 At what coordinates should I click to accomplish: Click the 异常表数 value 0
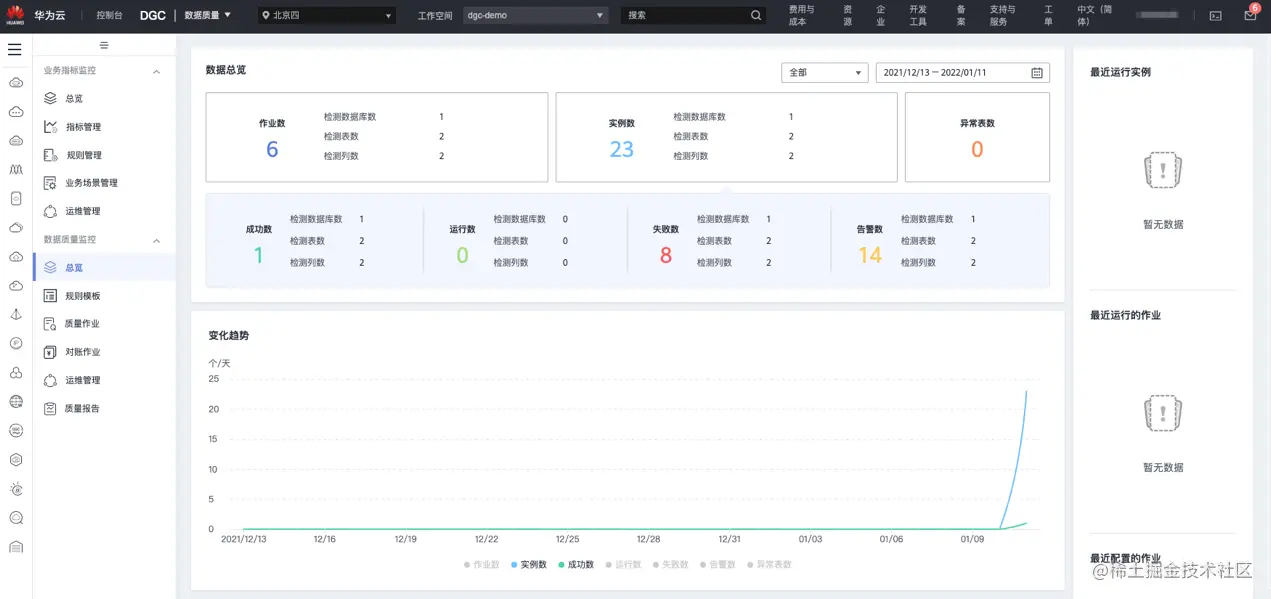[977, 150]
